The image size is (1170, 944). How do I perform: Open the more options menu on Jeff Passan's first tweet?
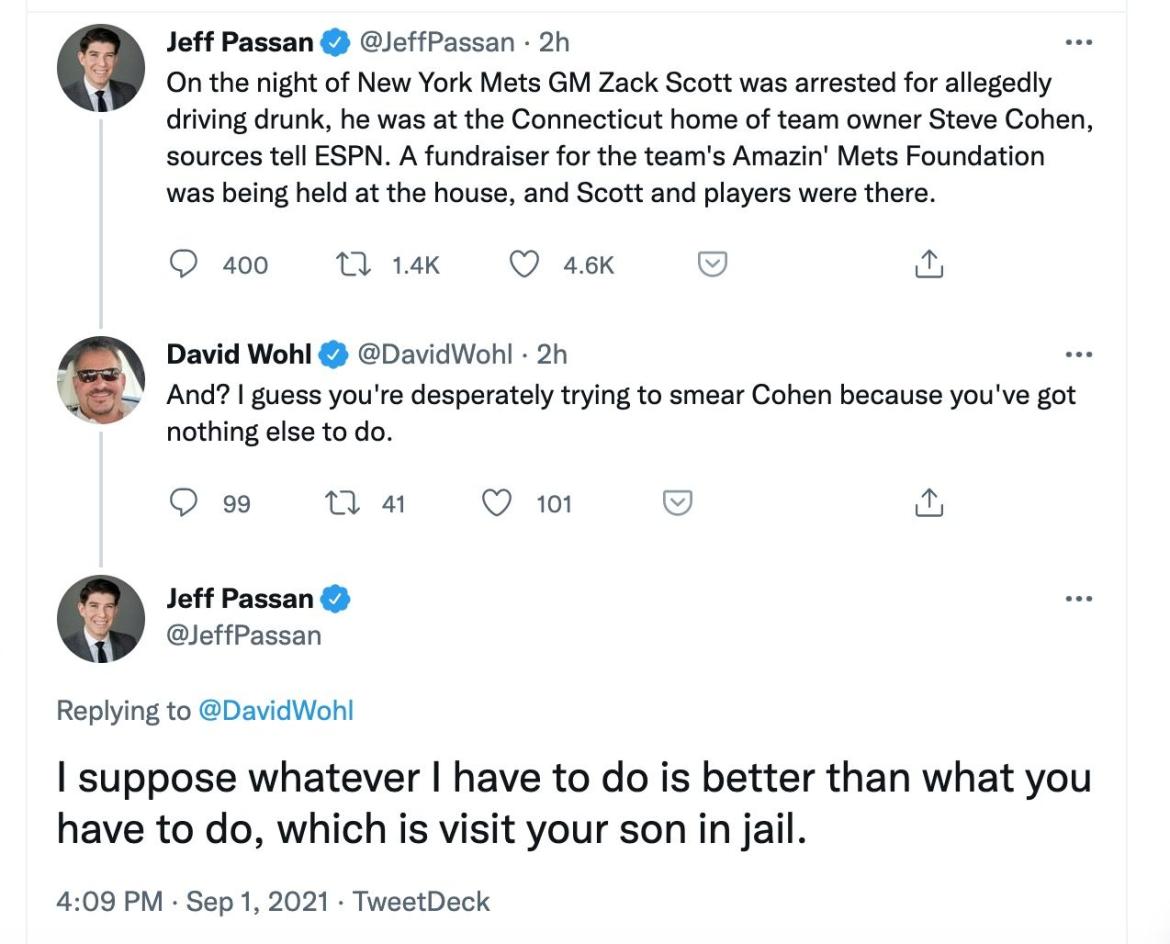pos(1079,42)
